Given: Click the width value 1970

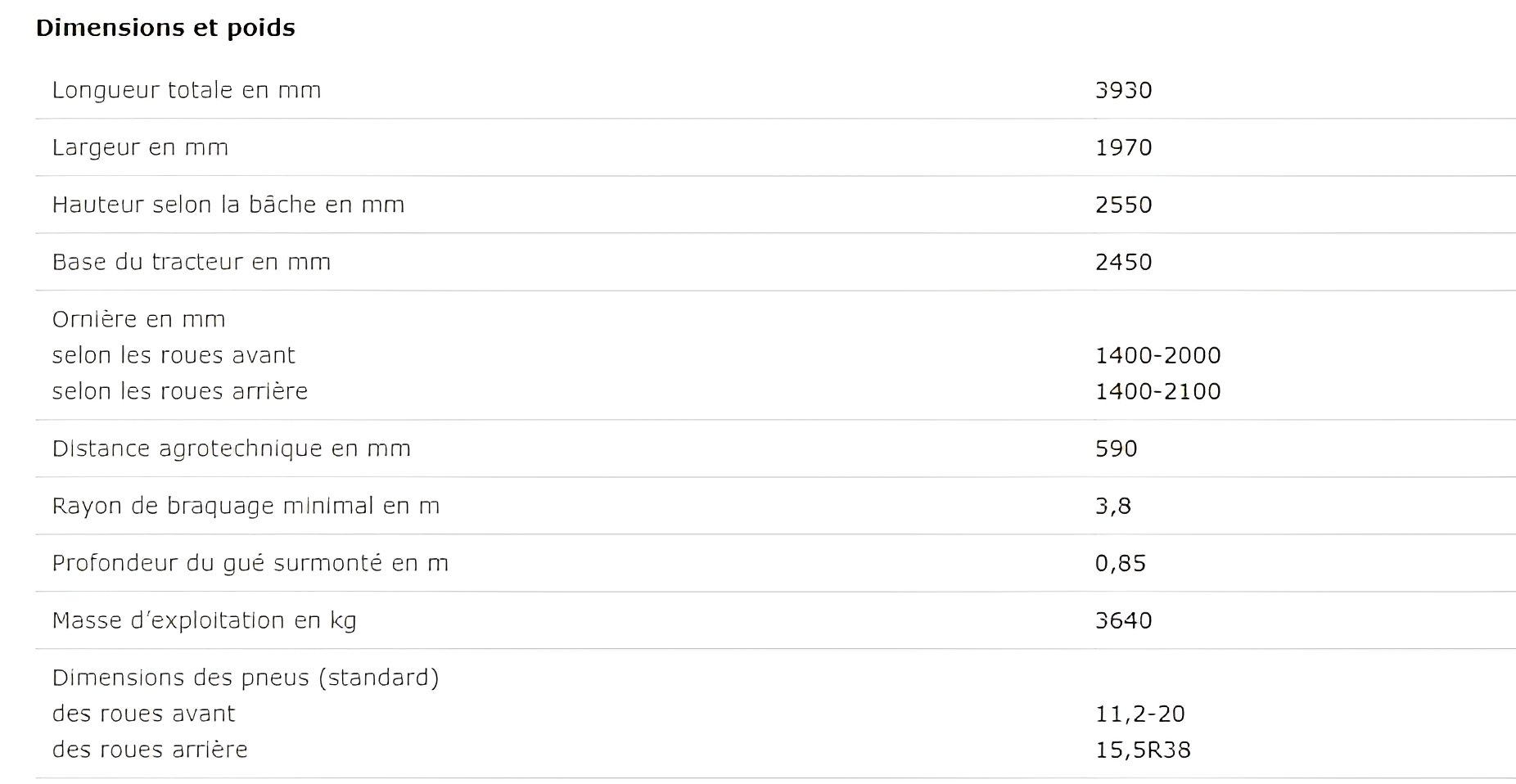Looking at the screenshot, I should point(1123,147).
